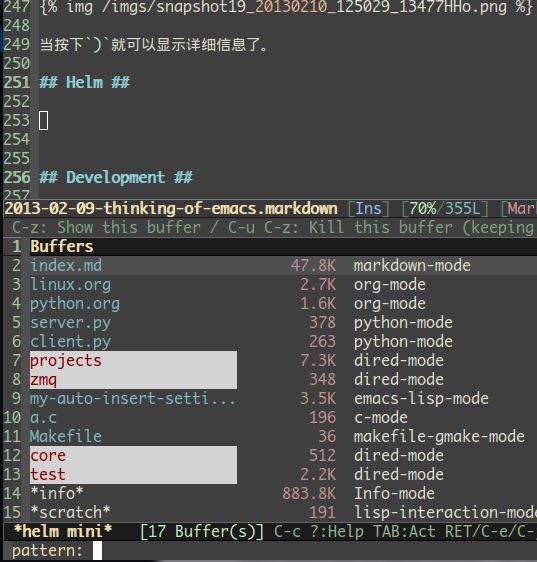Click the 7.3K size of projects

click(318, 361)
